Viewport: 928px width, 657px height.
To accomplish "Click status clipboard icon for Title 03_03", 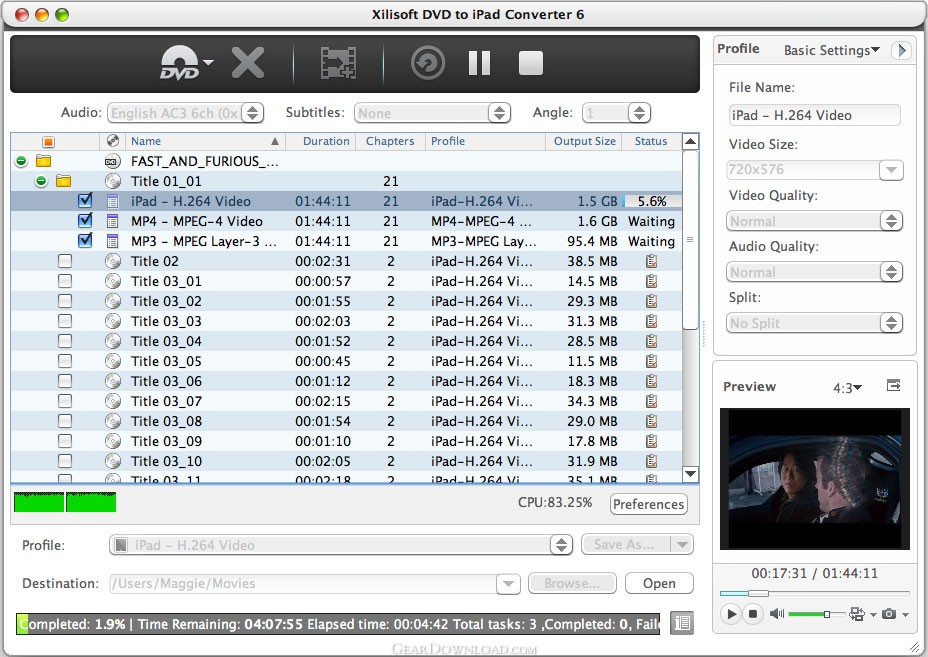I will coord(652,321).
